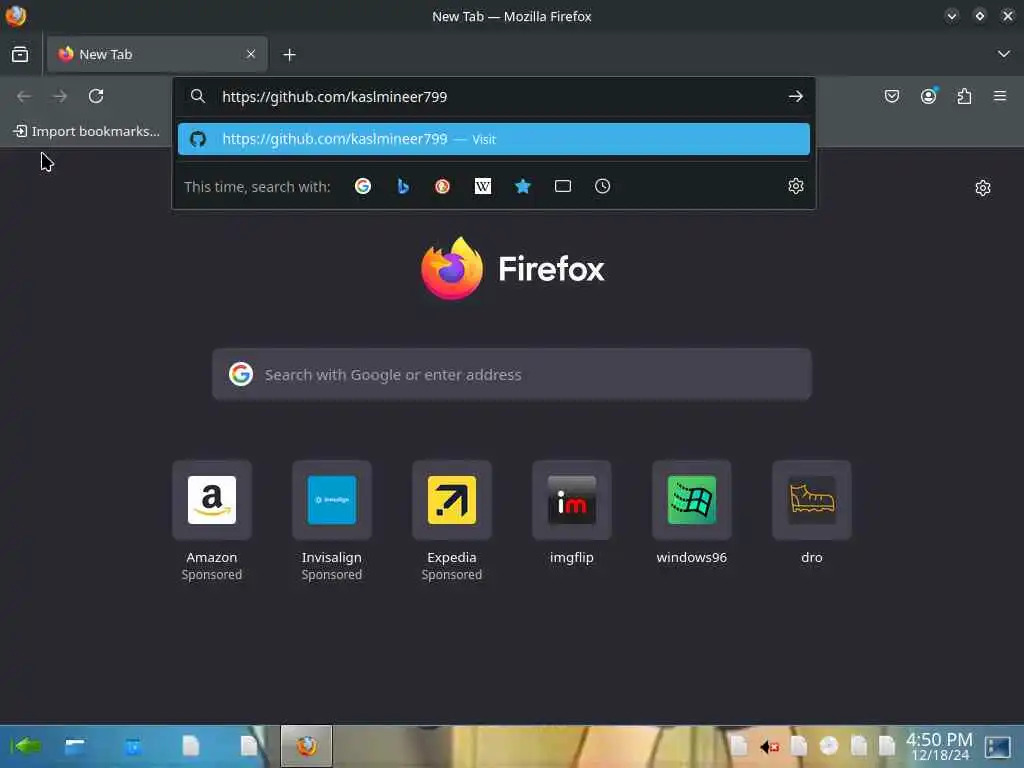Open new tab page personalize gear
1024x768 pixels.
click(982, 188)
